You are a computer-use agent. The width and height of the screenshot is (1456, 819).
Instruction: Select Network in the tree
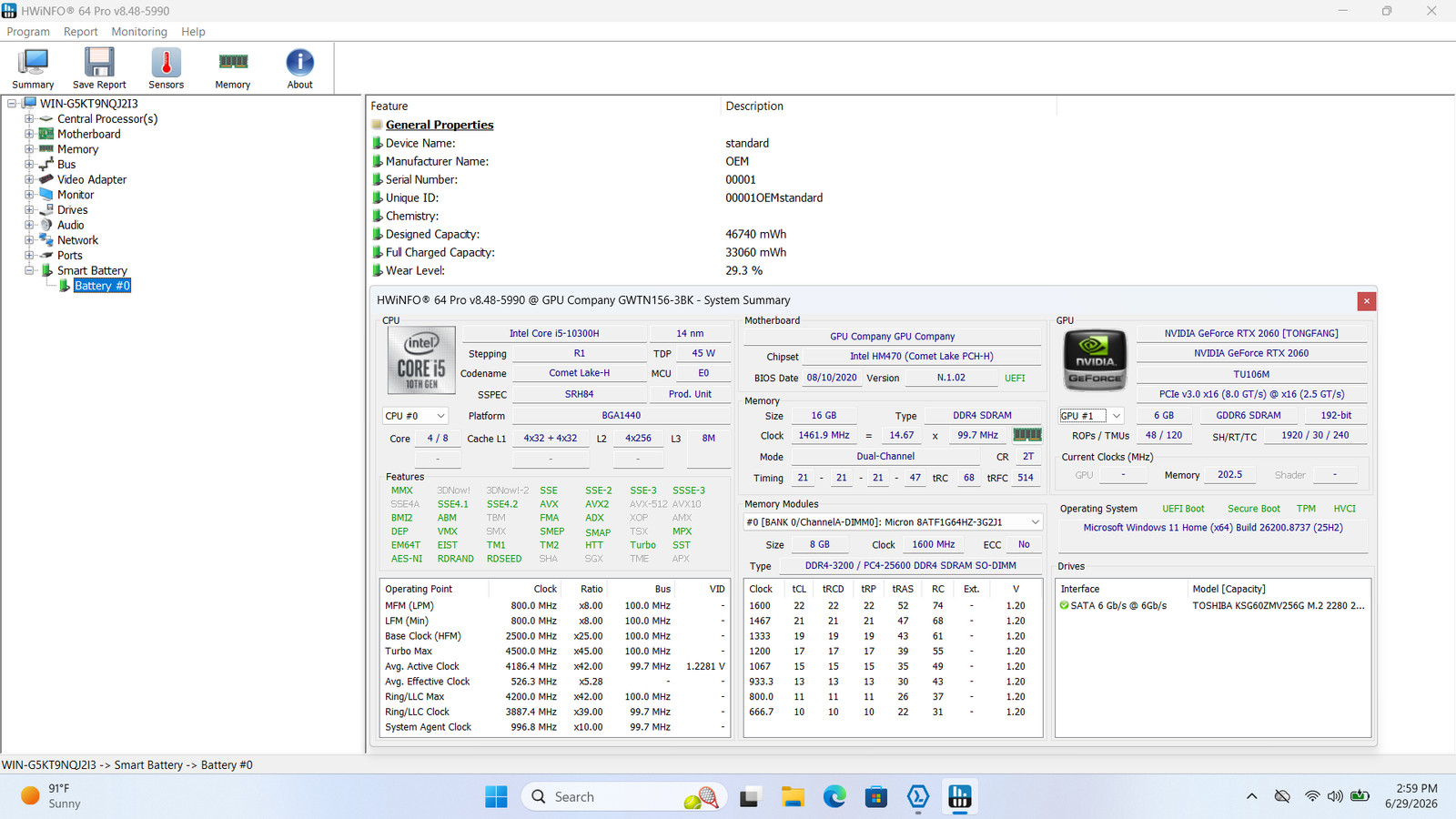pyautogui.click(x=77, y=240)
